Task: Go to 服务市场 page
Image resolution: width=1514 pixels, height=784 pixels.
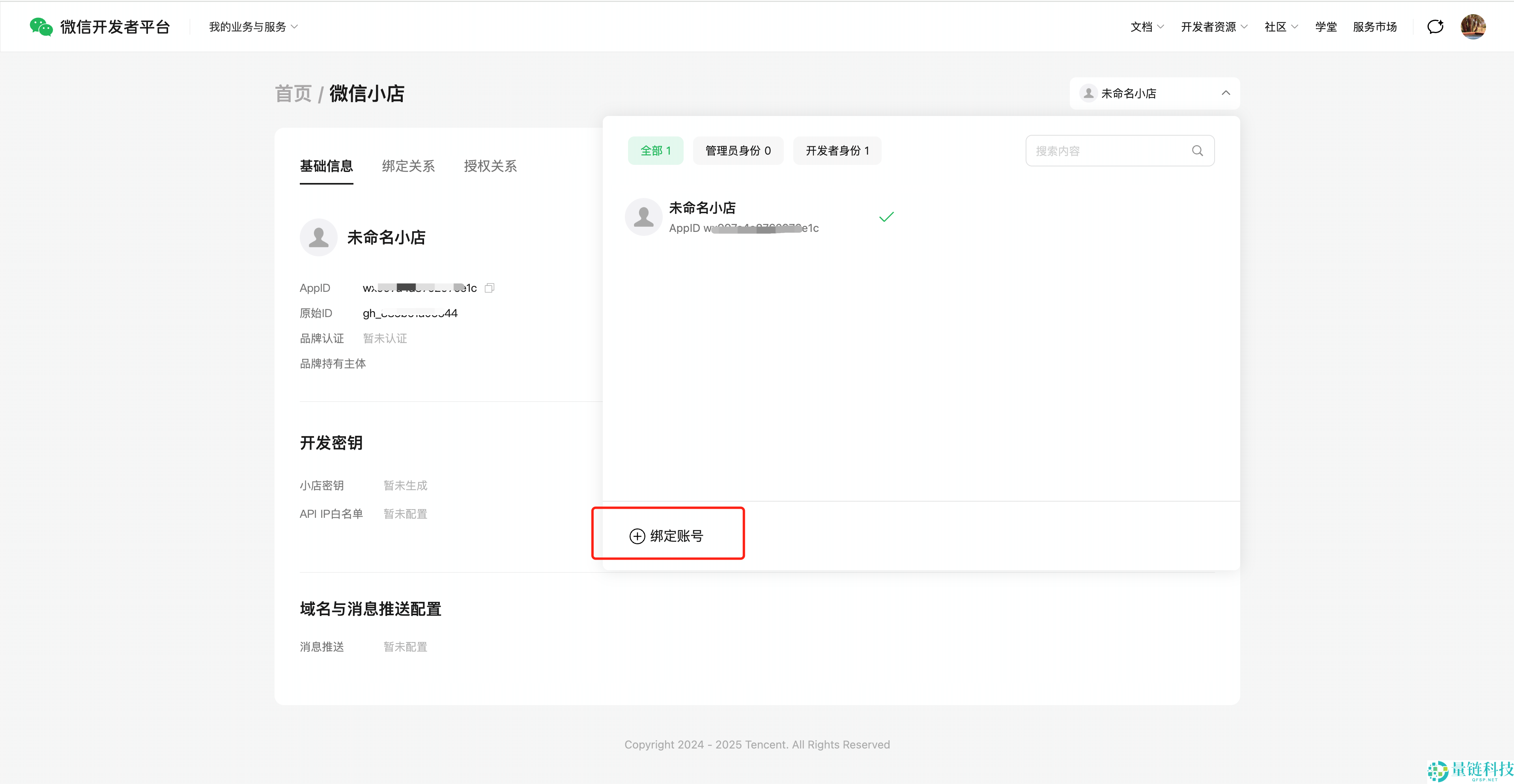Action: pyautogui.click(x=1375, y=27)
